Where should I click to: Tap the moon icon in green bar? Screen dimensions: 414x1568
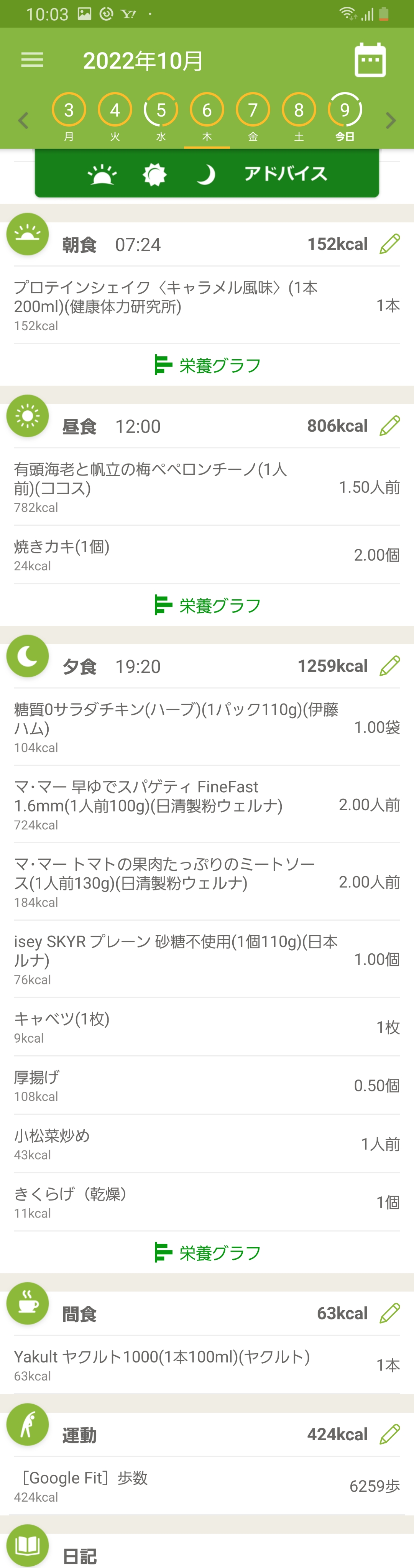[x=206, y=175]
